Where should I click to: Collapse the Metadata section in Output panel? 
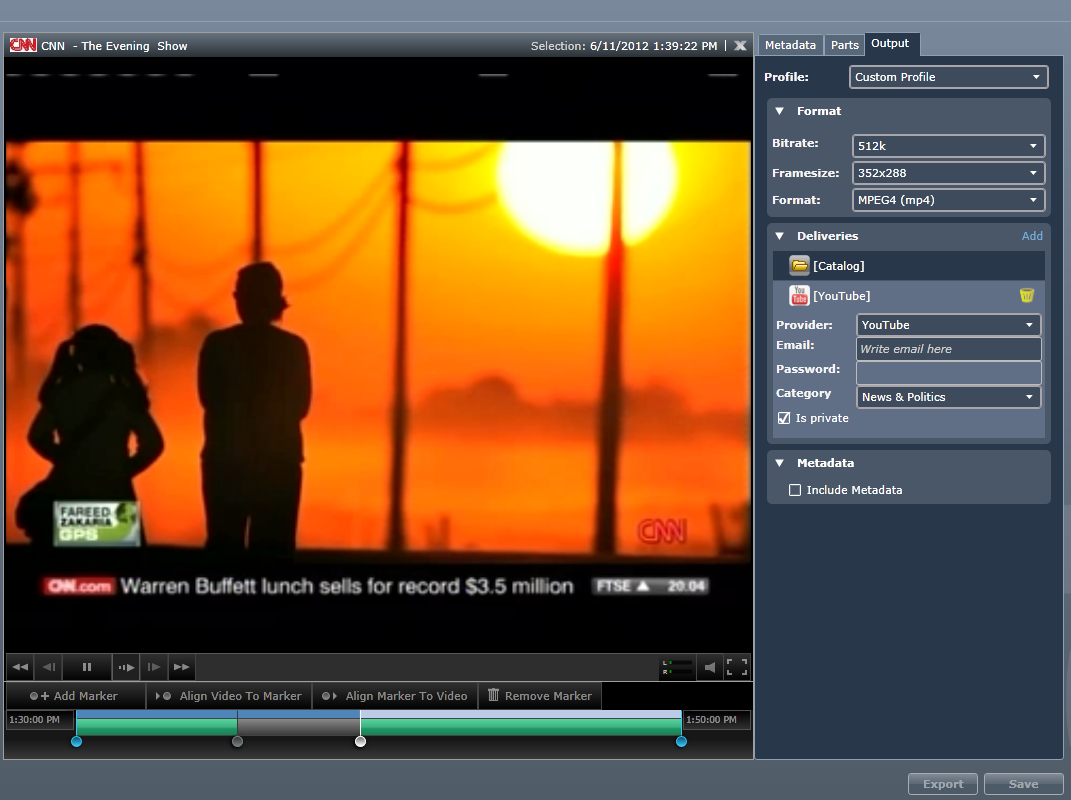pyautogui.click(x=780, y=463)
